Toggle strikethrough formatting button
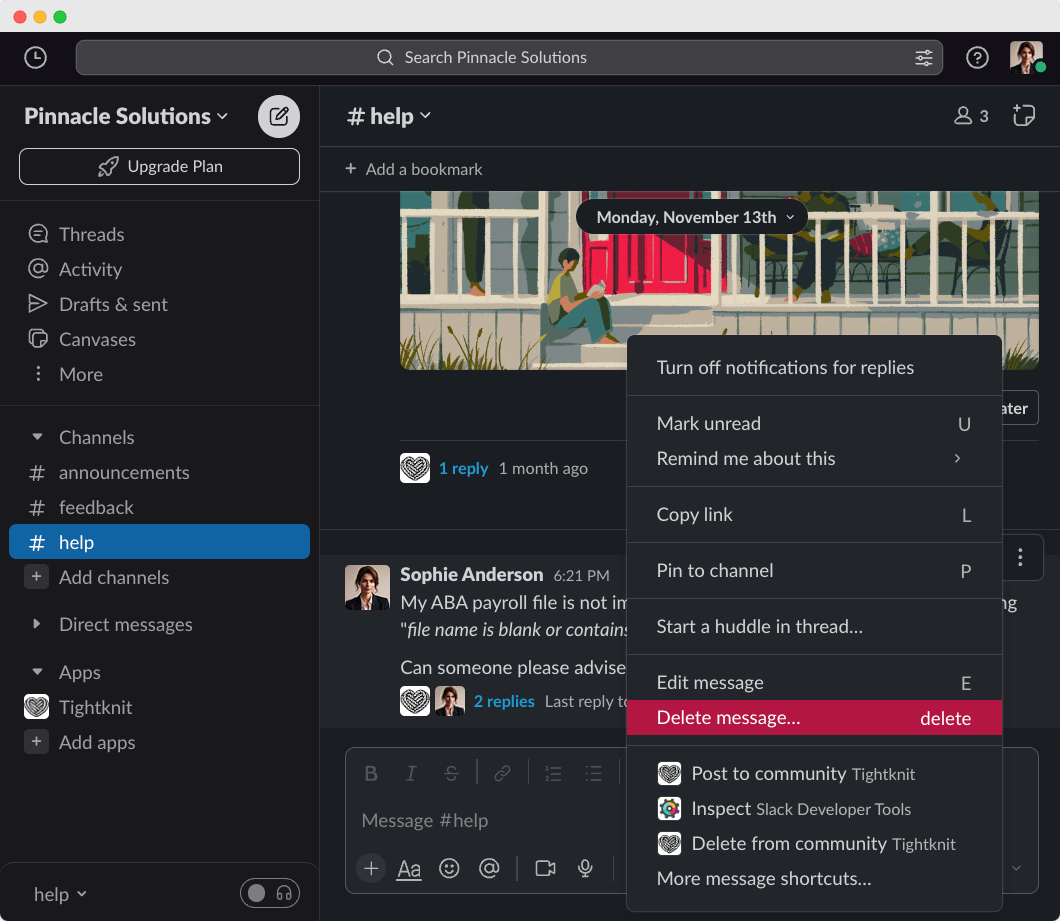This screenshot has height=921, width=1060. click(451, 774)
